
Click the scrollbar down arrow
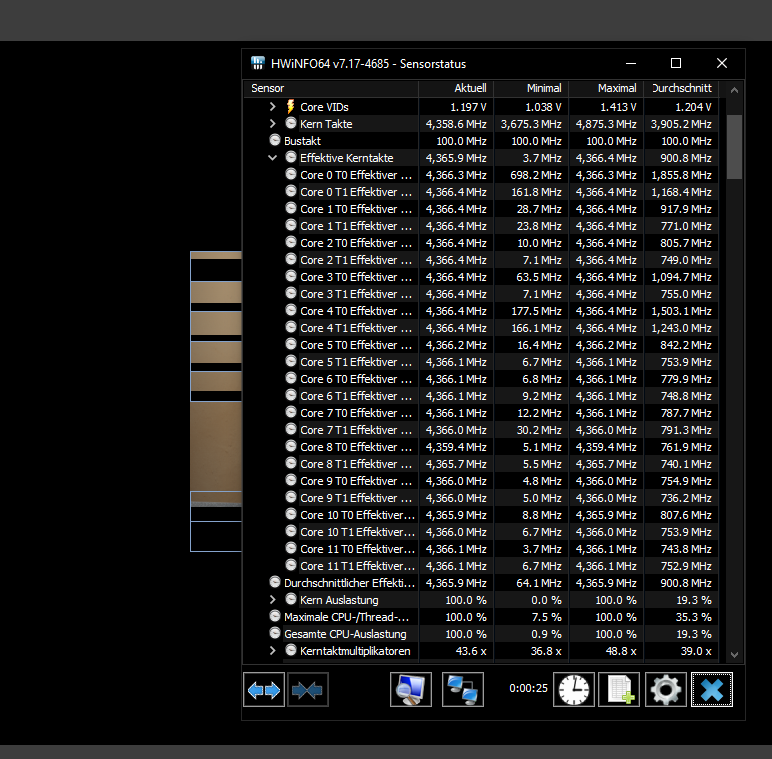[x=734, y=655]
